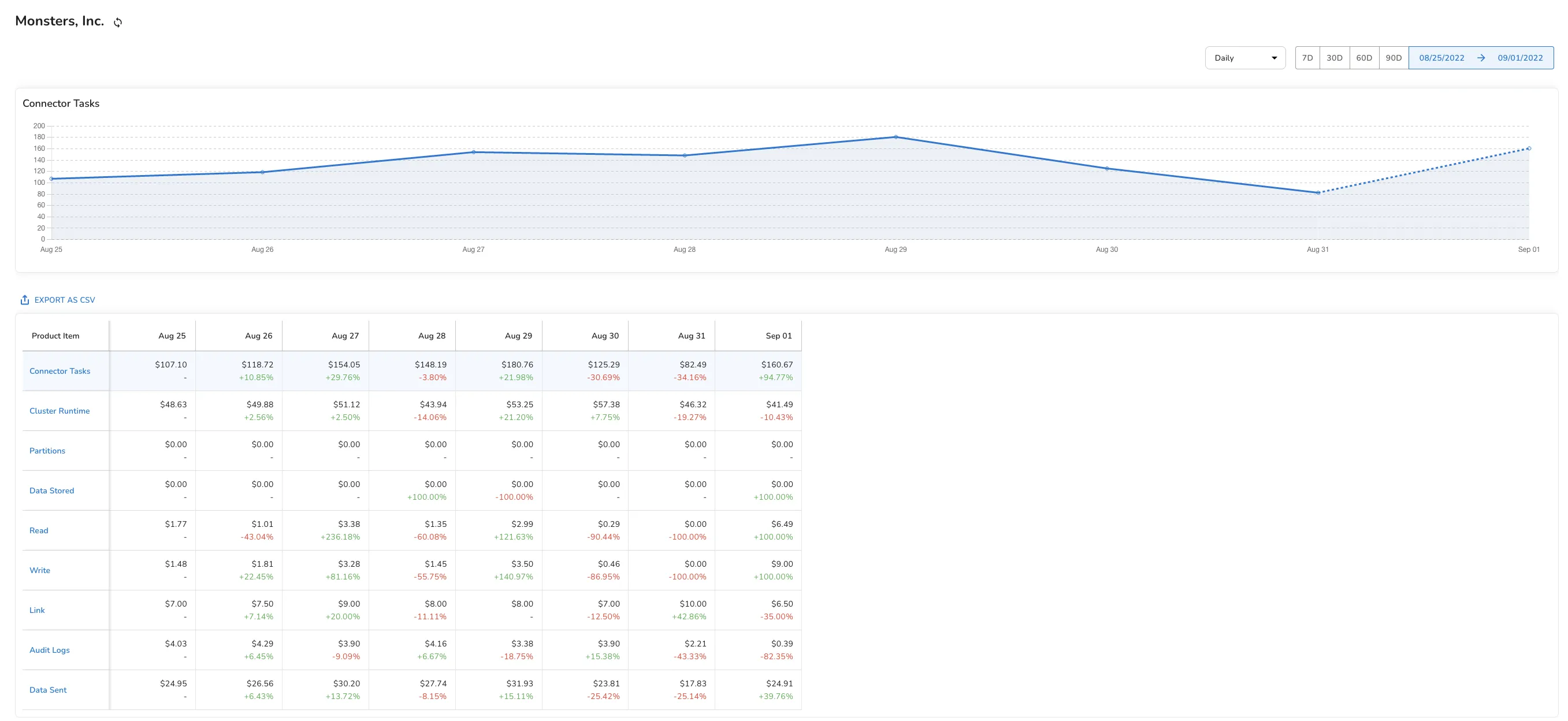Open the Audit Logs product item

pyautogui.click(x=49, y=650)
